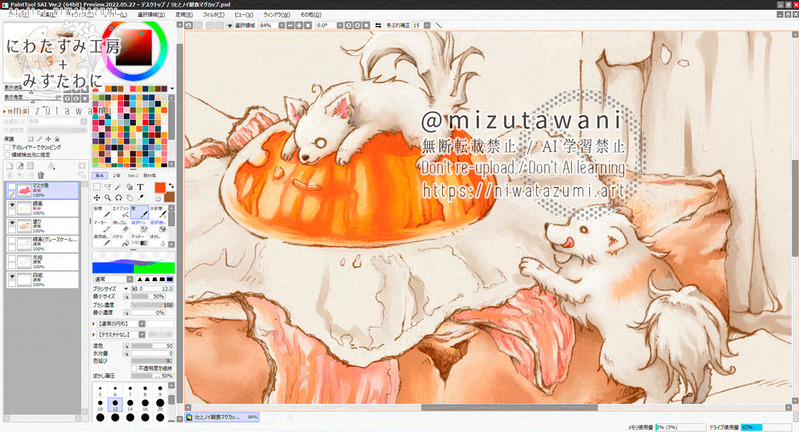Hide the 塗り layer
The image size is (799, 432).
click(x=12, y=223)
